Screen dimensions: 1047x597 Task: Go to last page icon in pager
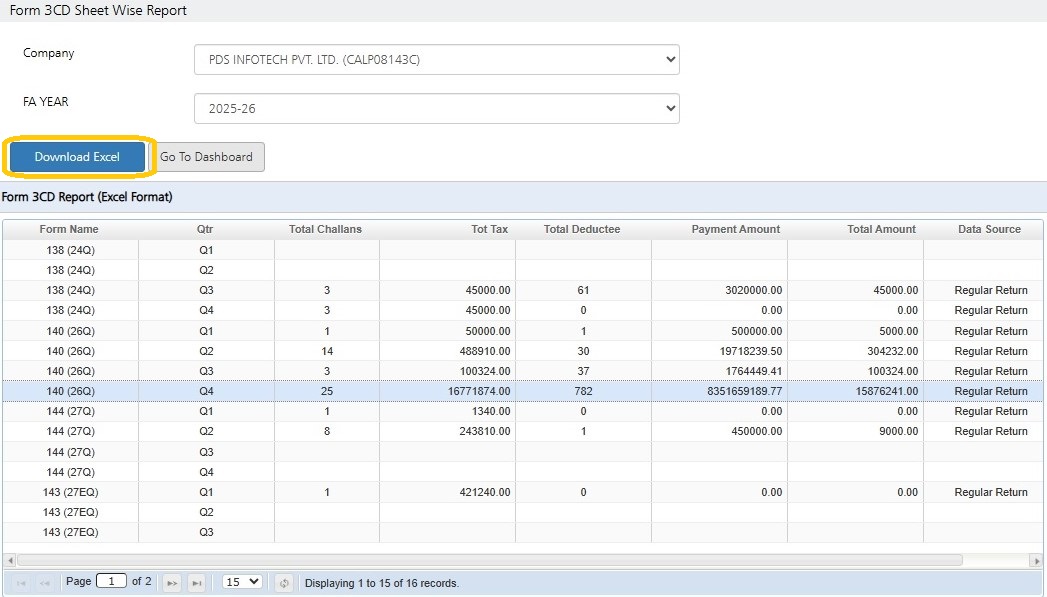pos(196,583)
